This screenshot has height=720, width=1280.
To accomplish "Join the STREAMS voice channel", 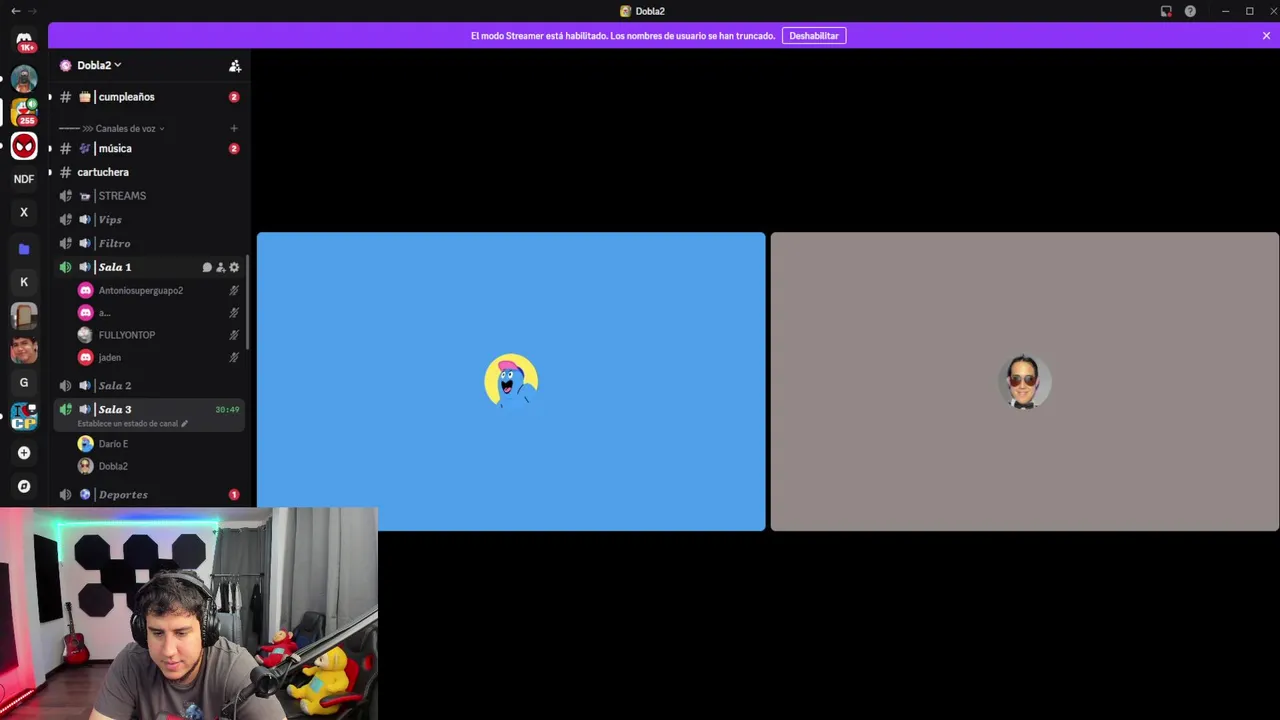I will 149,196.
